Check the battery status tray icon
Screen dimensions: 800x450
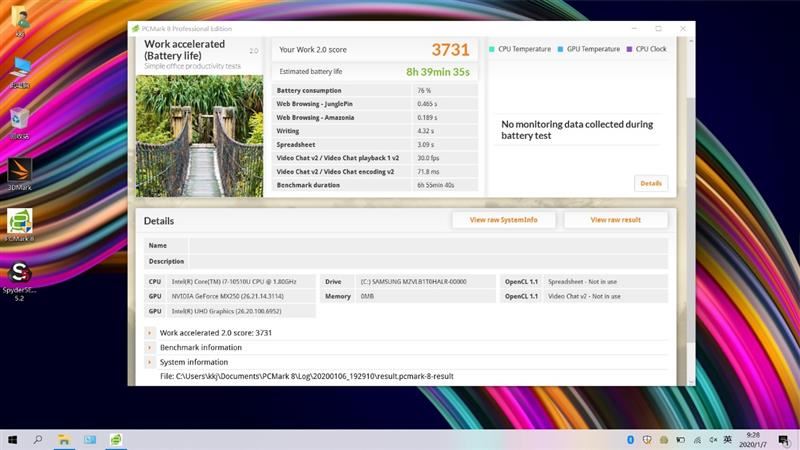680,440
